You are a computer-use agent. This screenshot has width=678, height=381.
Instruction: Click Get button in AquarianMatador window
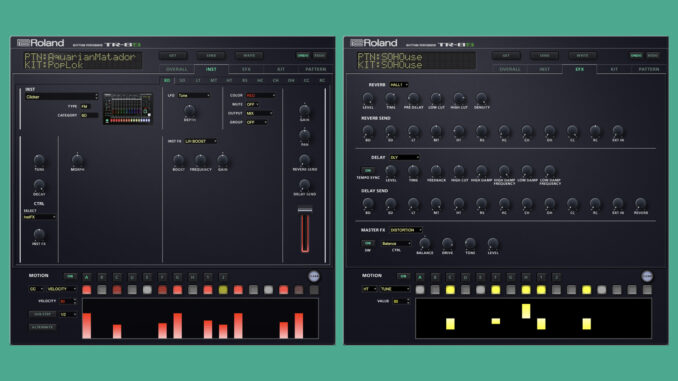173,56
